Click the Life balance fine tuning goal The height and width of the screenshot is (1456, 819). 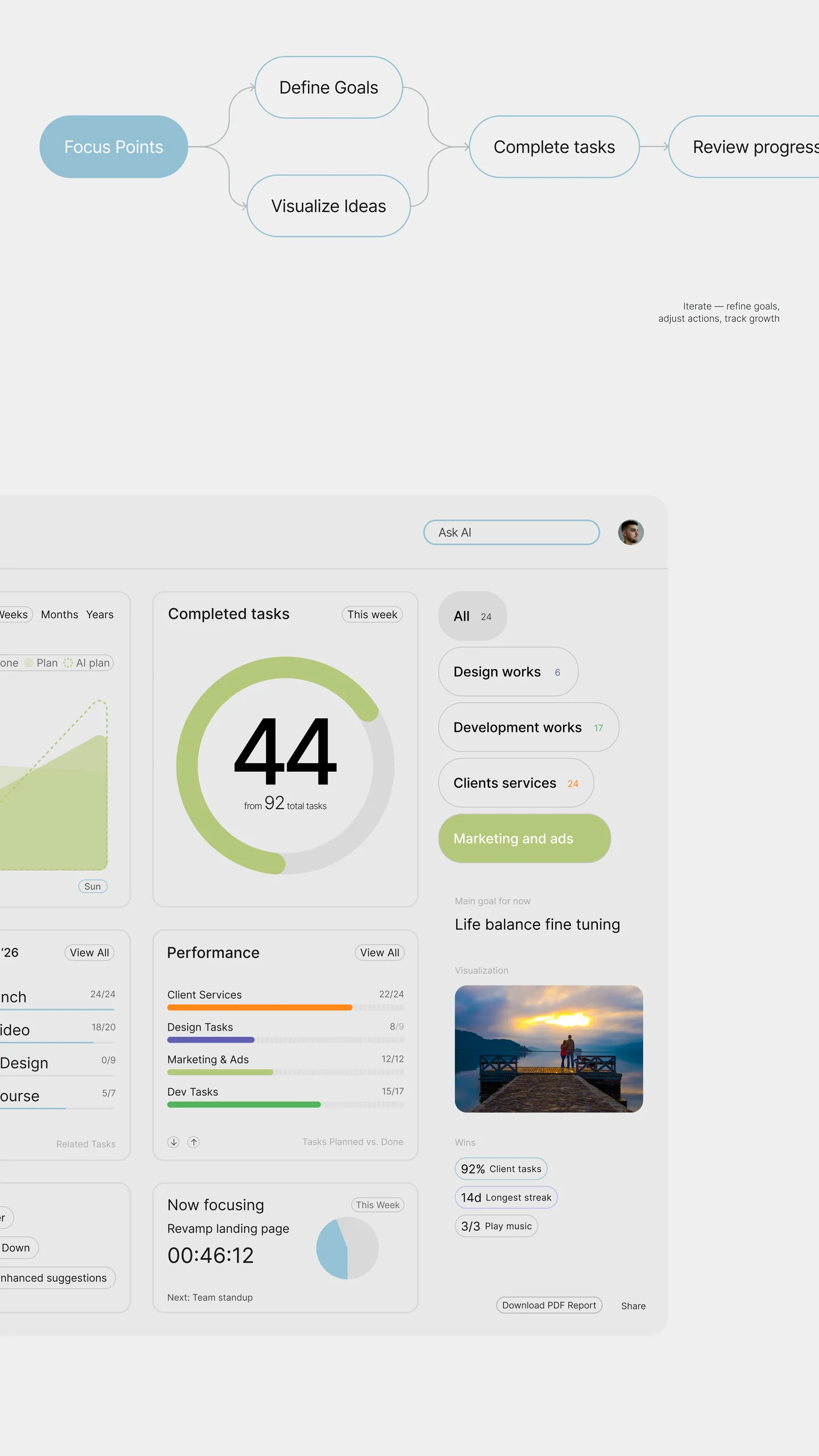coord(537,925)
